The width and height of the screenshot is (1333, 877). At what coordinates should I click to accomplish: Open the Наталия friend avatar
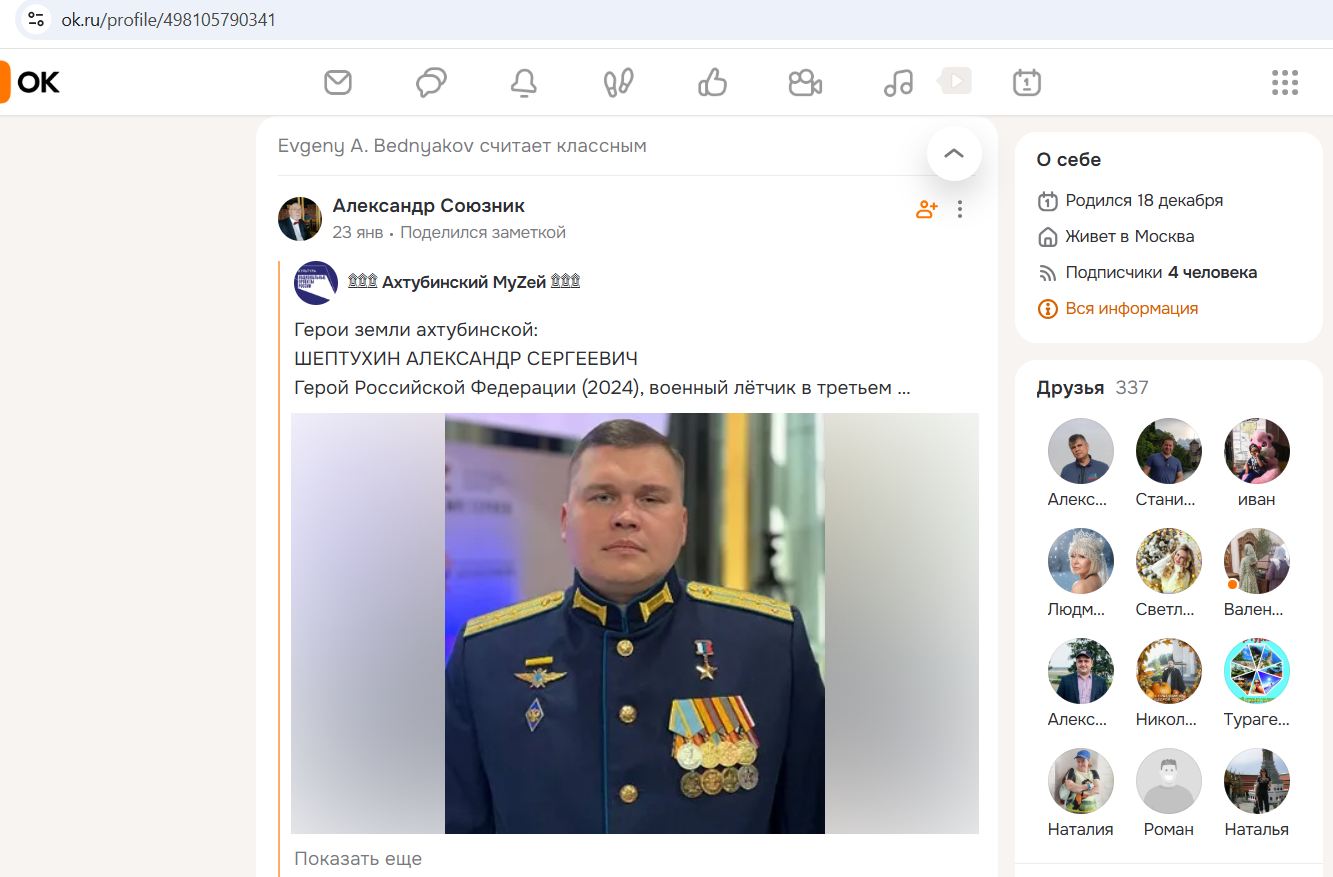[x=1080, y=781]
